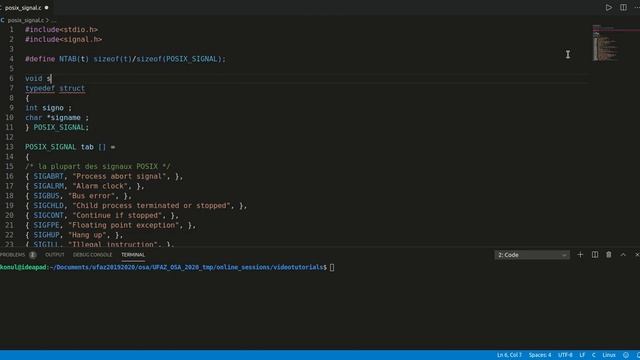Change indentation via 'Spaces: 4'
This screenshot has width=640, height=360.
(540, 355)
